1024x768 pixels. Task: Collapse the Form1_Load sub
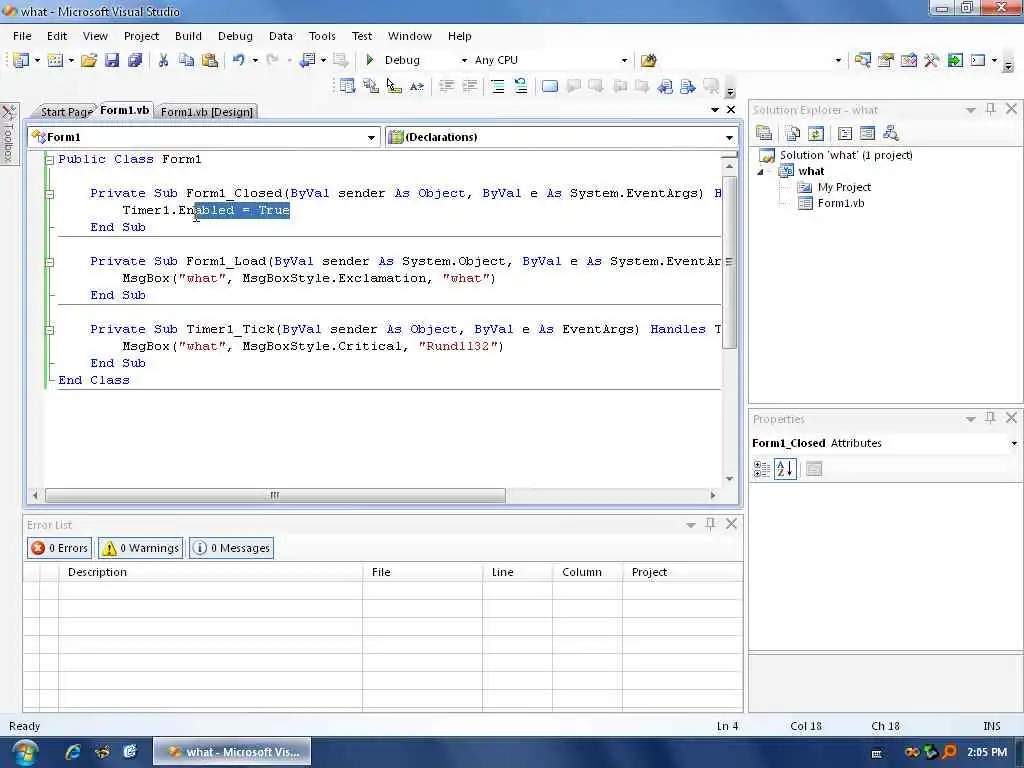[49, 262]
